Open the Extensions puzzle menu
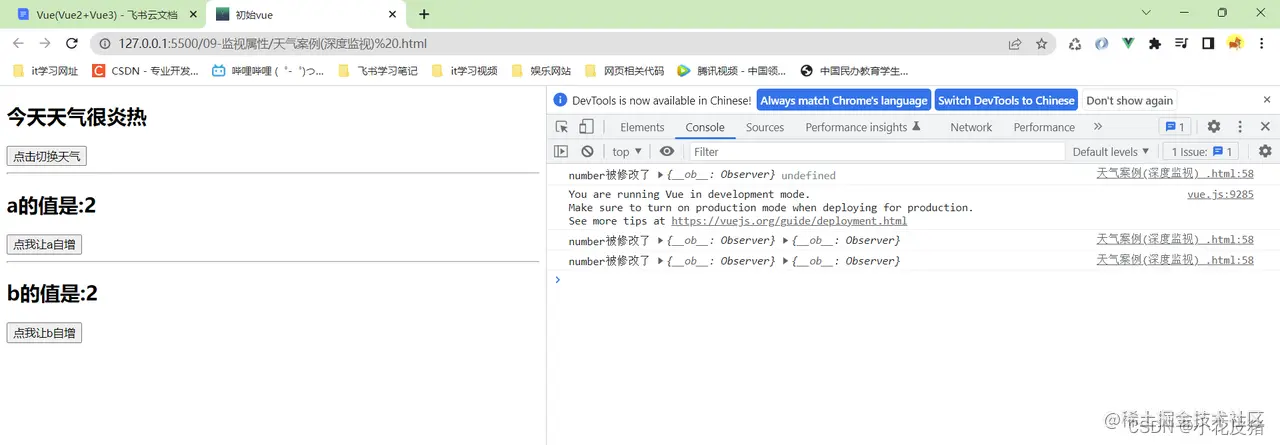The width and height of the screenshot is (1280, 445). [x=1155, y=44]
